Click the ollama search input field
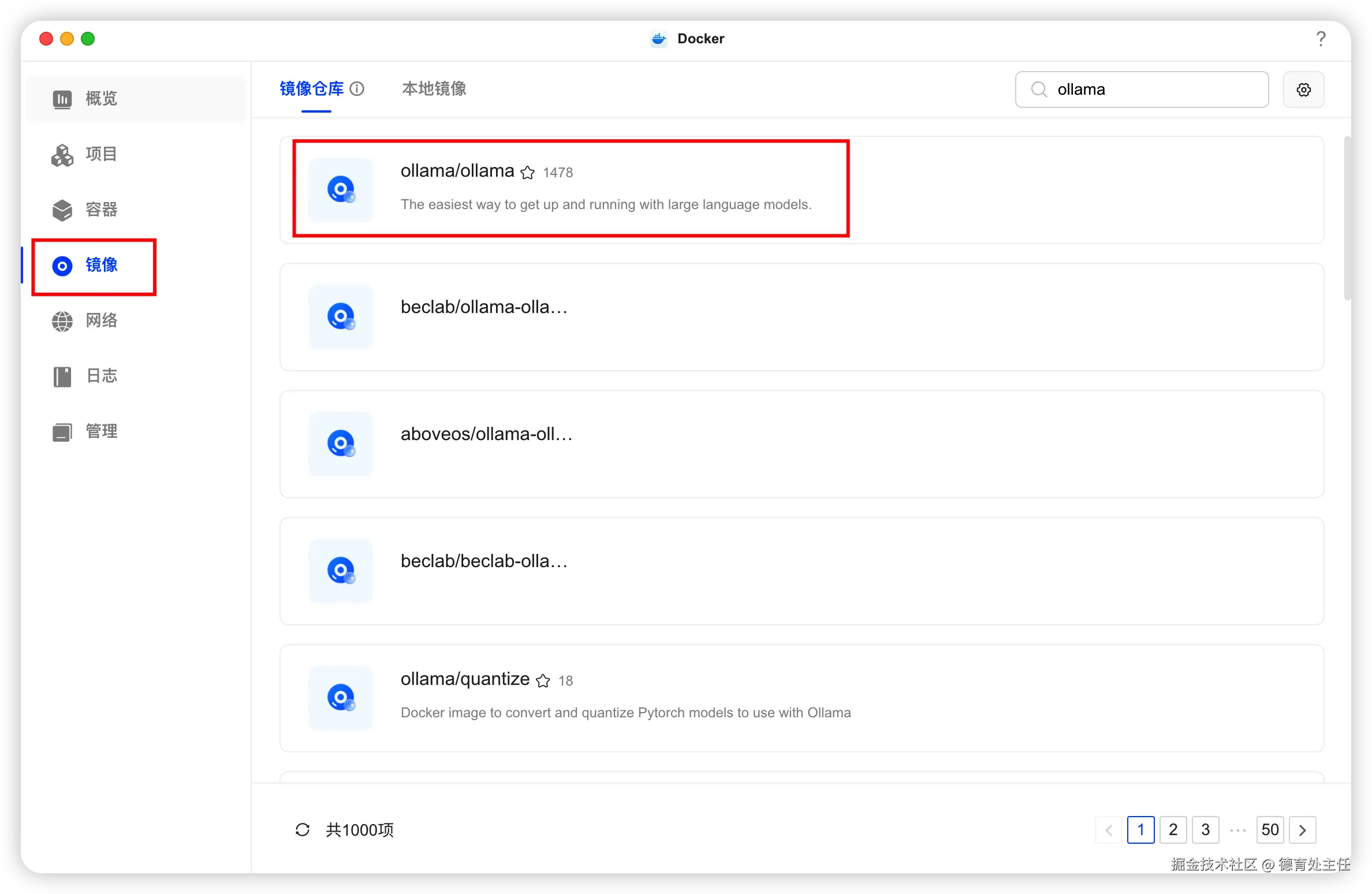 tap(1142, 90)
